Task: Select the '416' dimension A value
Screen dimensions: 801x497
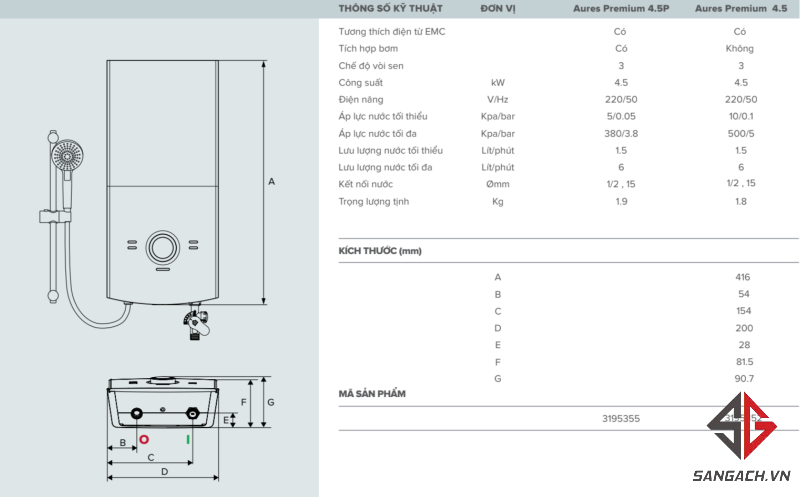Action: coord(743,277)
